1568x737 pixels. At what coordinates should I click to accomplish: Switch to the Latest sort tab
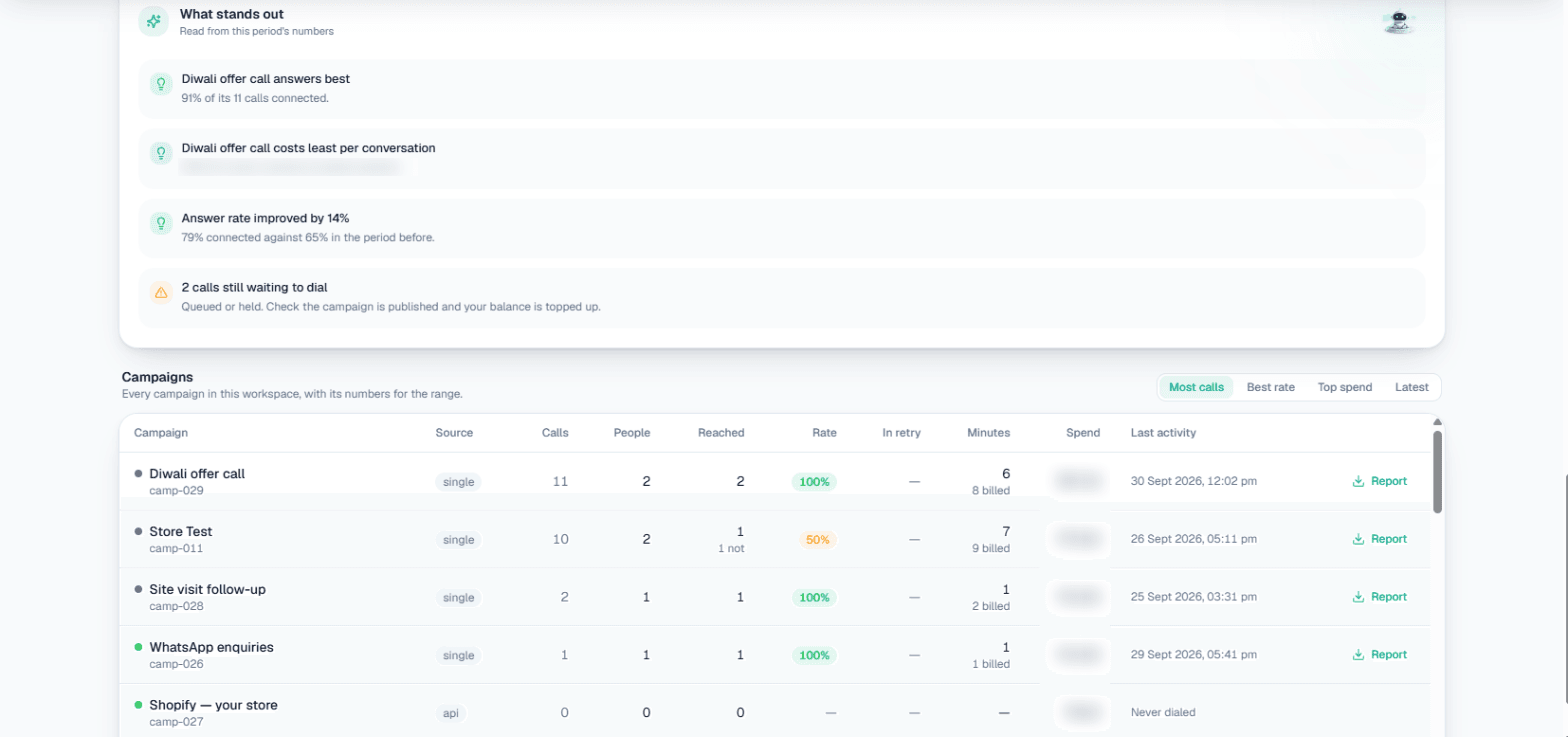pos(1412,387)
